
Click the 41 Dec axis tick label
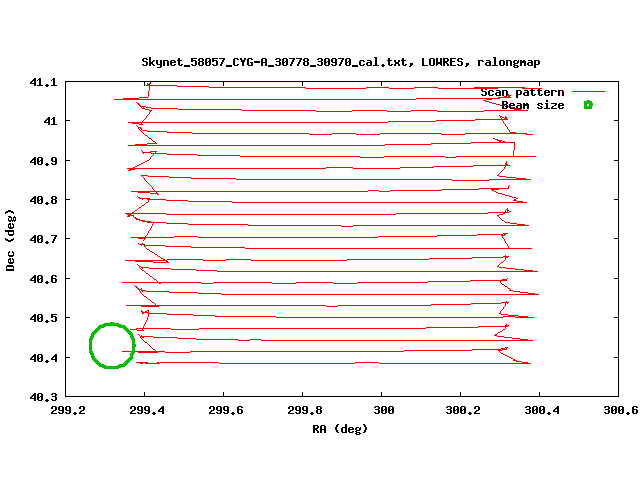pyautogui.click(x=50, y=121)
